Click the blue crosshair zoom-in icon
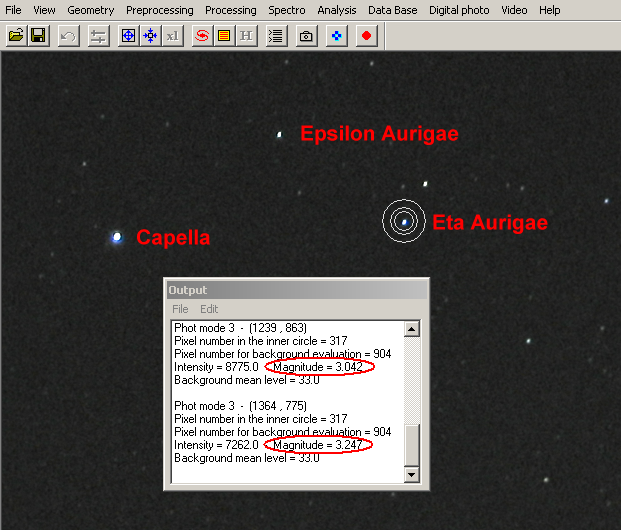Screen dimensions: 621x530 click(128, 36)
